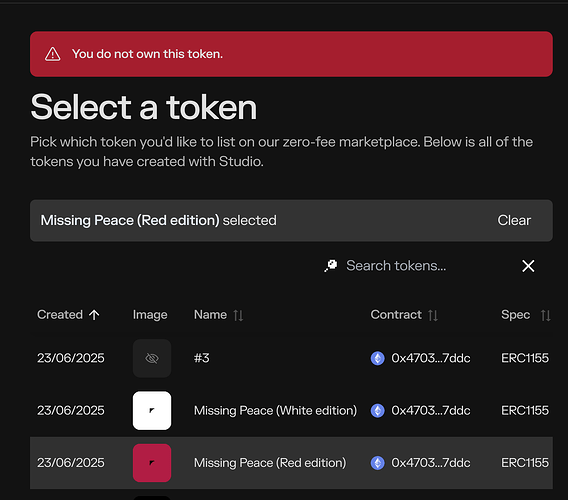This screenshot has width=568, height=500.
Task: Click Ethereum icon in White edition row
Action: tap(377, 411)
